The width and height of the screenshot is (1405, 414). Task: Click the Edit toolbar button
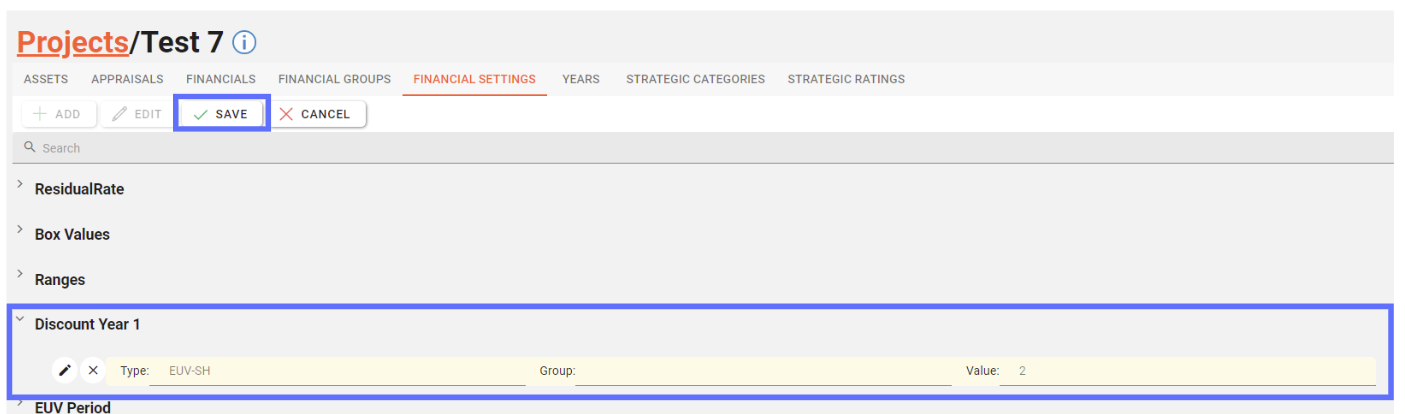click(138, 114)
